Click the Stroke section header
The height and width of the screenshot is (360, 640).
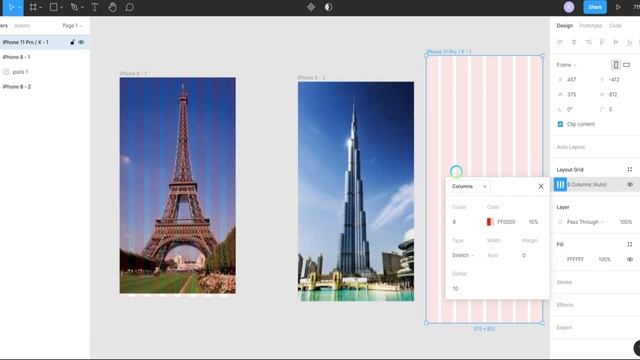click(x=564, y=282)
